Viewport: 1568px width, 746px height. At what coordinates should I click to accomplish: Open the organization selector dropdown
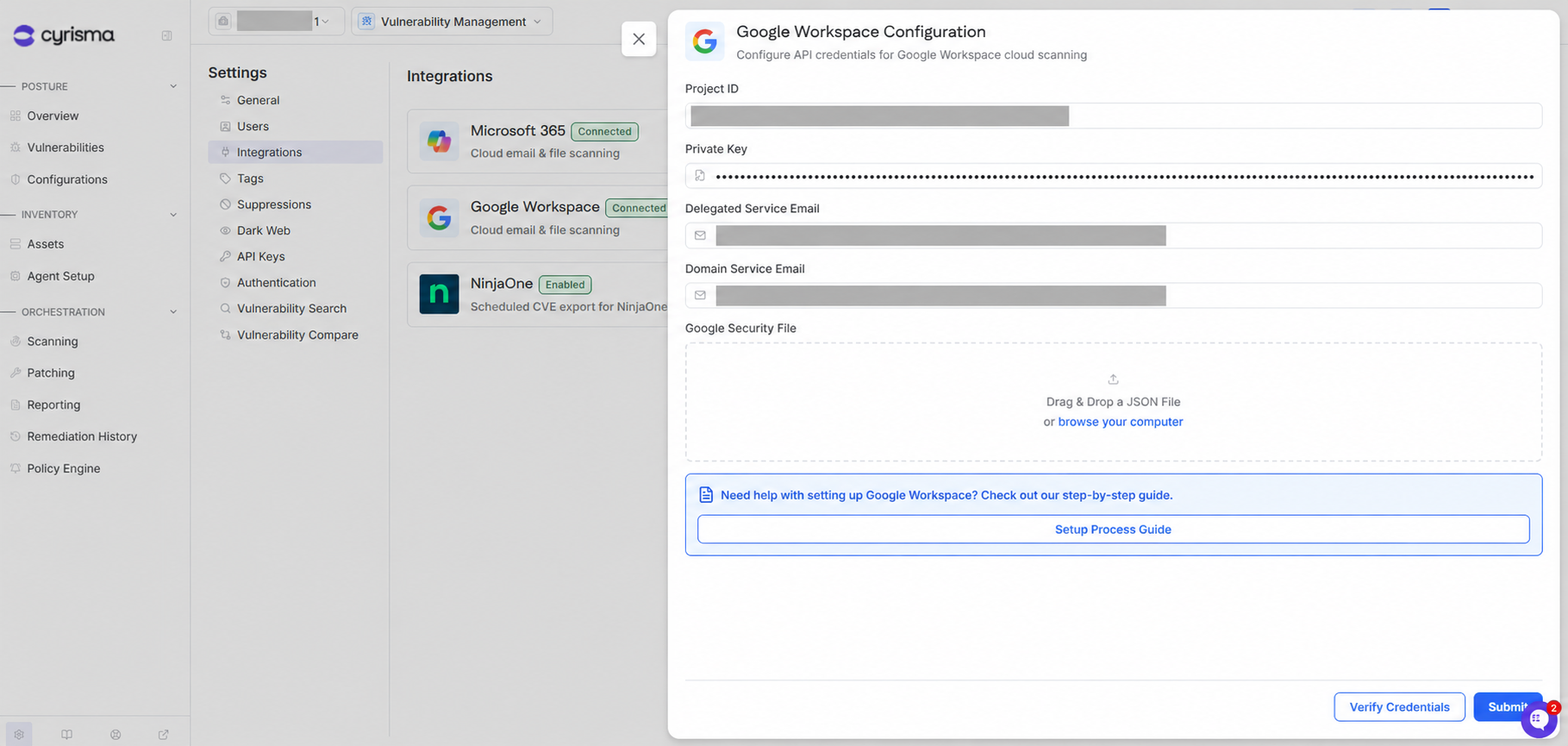[276, 22]
